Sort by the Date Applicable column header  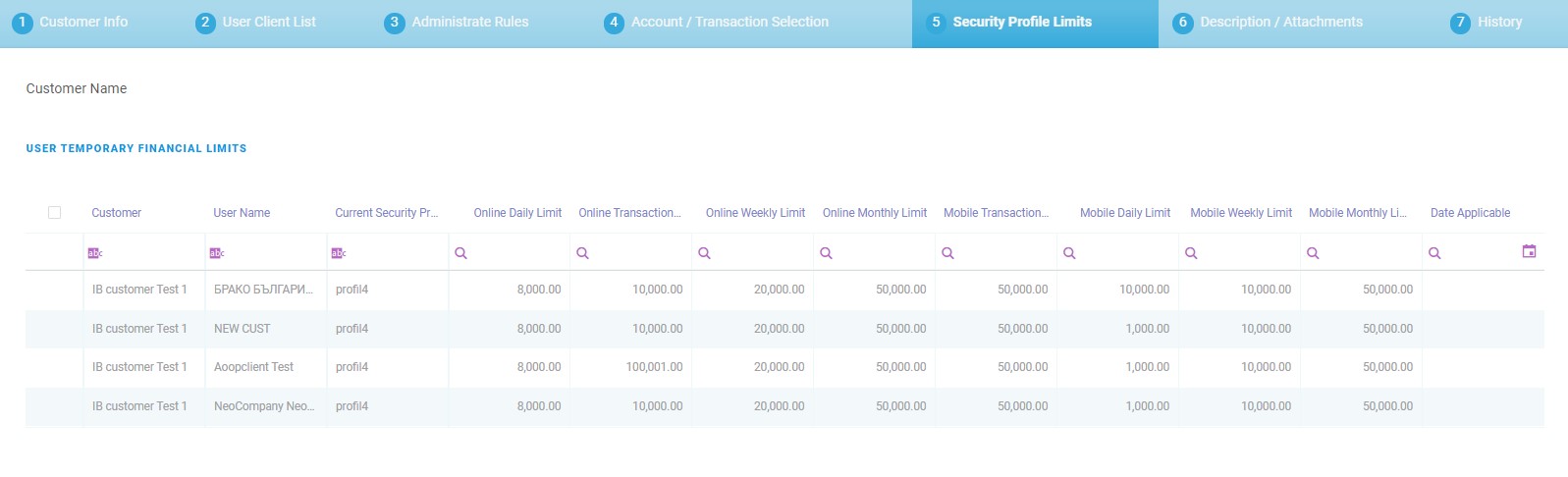click(1470, 213)
